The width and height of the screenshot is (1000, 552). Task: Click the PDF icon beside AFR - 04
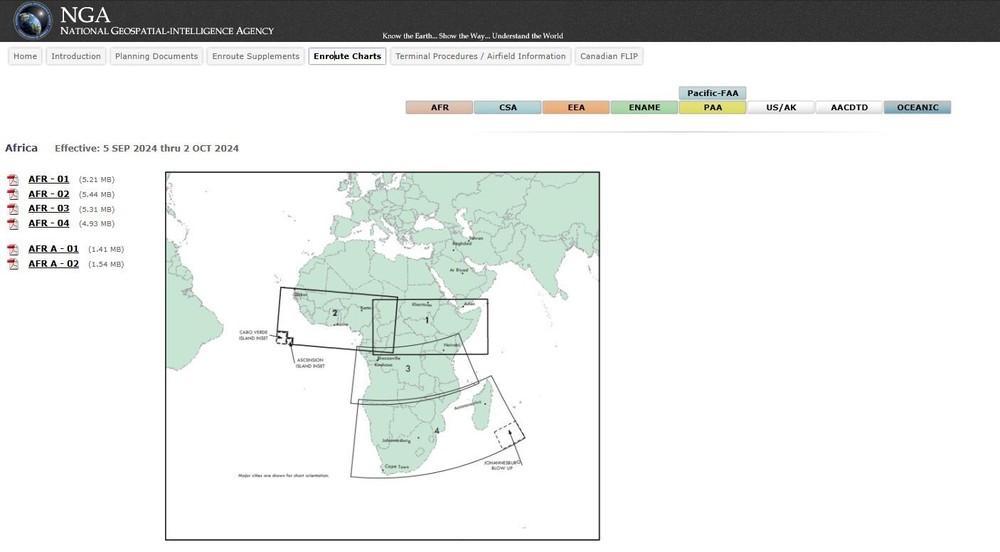pyautogui.click(x=13, y=224)
